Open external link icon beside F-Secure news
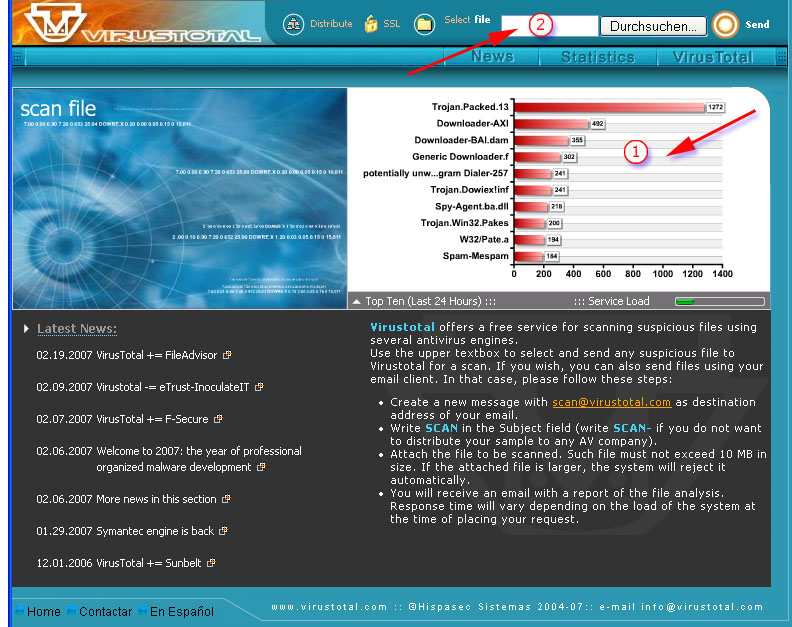The image size is (792, 627). click(x=218, y=418)
